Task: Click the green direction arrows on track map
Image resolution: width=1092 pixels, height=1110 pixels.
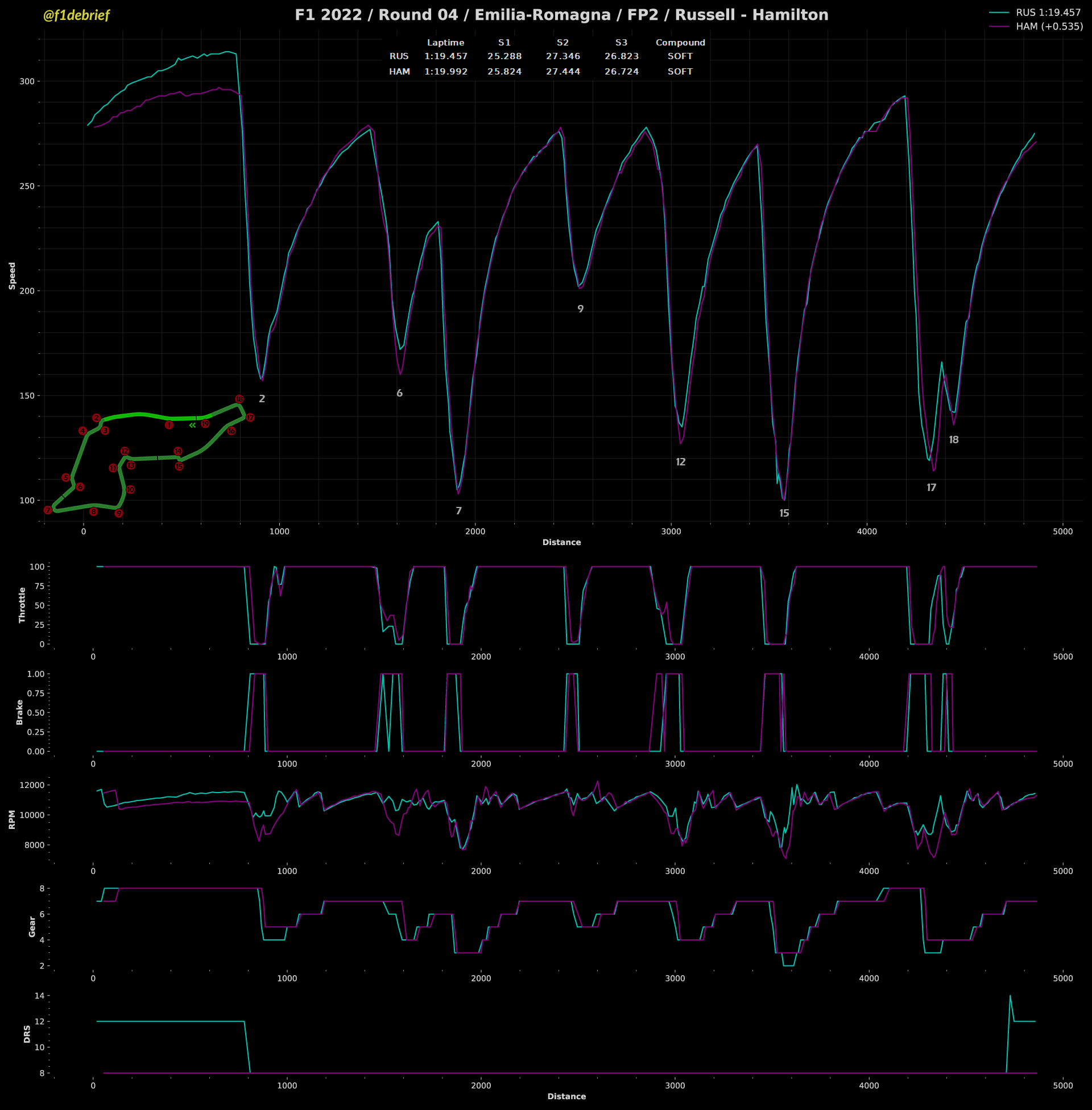Action: tap(192, 425)
